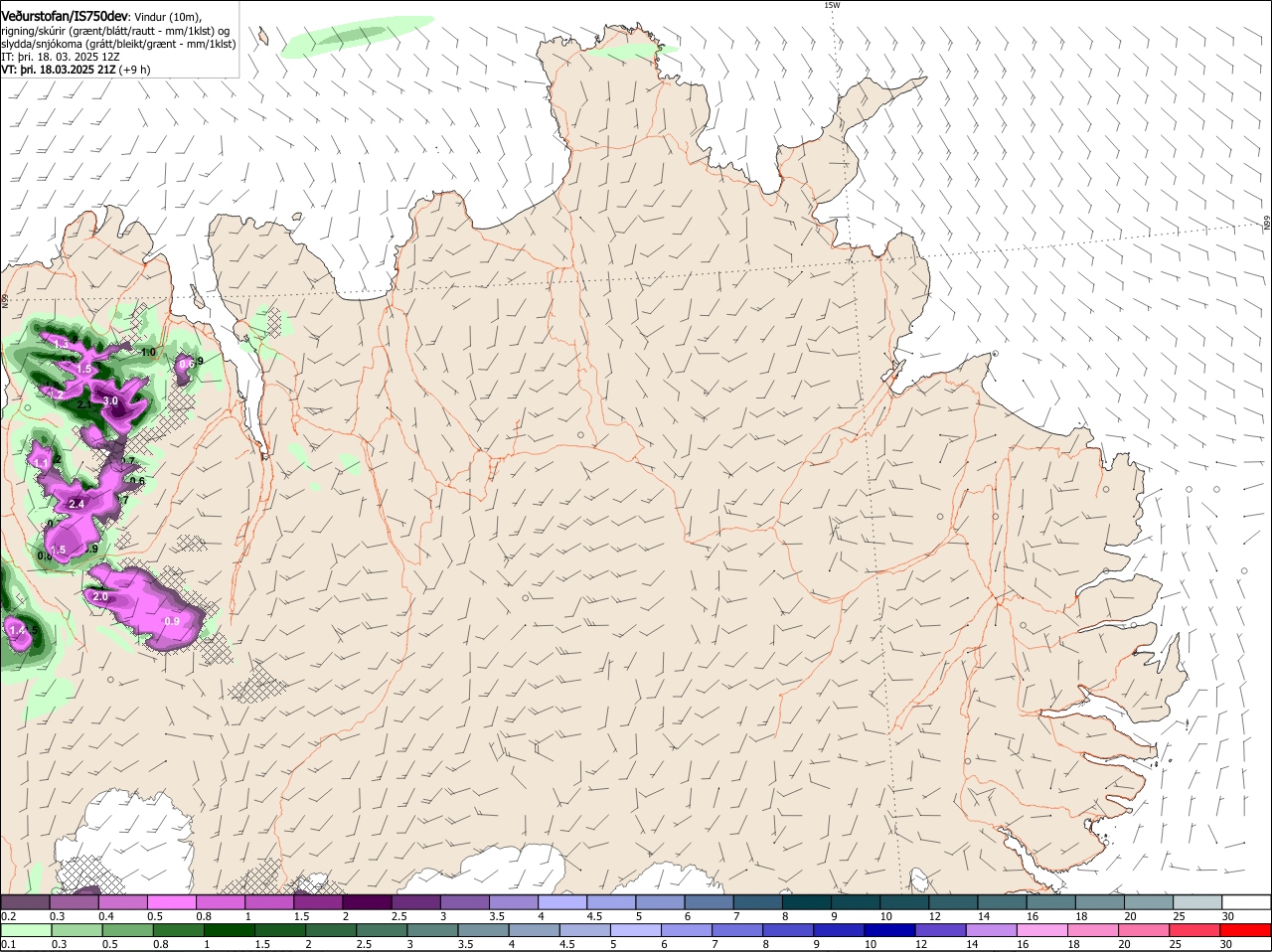This screenshot has height=952, width=1272.
Task: Click the 2.4 precipitation value label
Action: pos(77,504)
